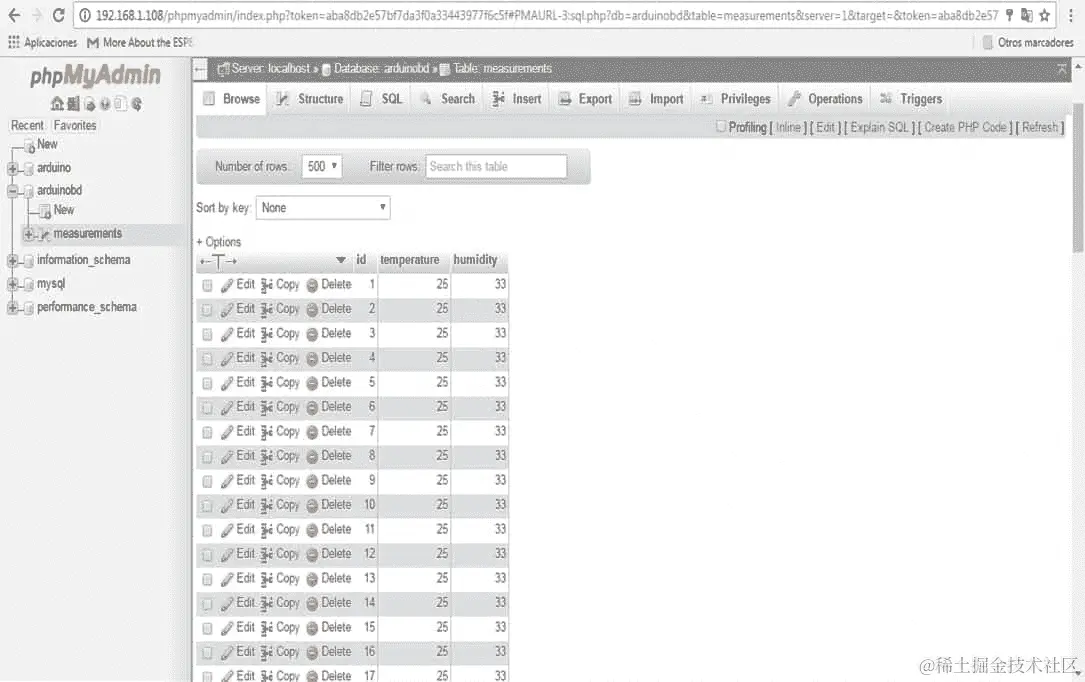Check the row 13 selection checkbox
1085x682 pixels.
(x=207, y=579)
